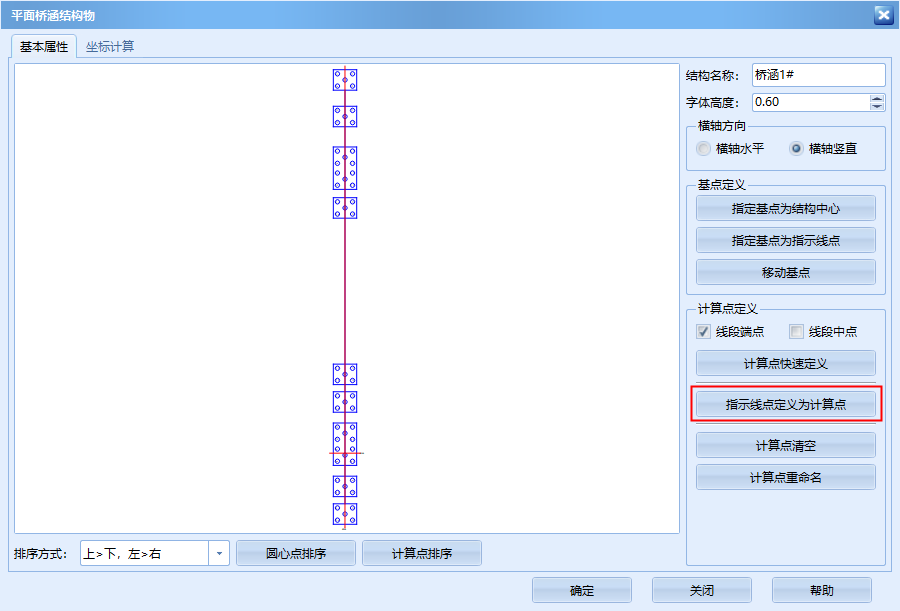点击"移动基点"按钮
Image resolution: width=900 pixels, height=611 pixels.
coord(785,271)
